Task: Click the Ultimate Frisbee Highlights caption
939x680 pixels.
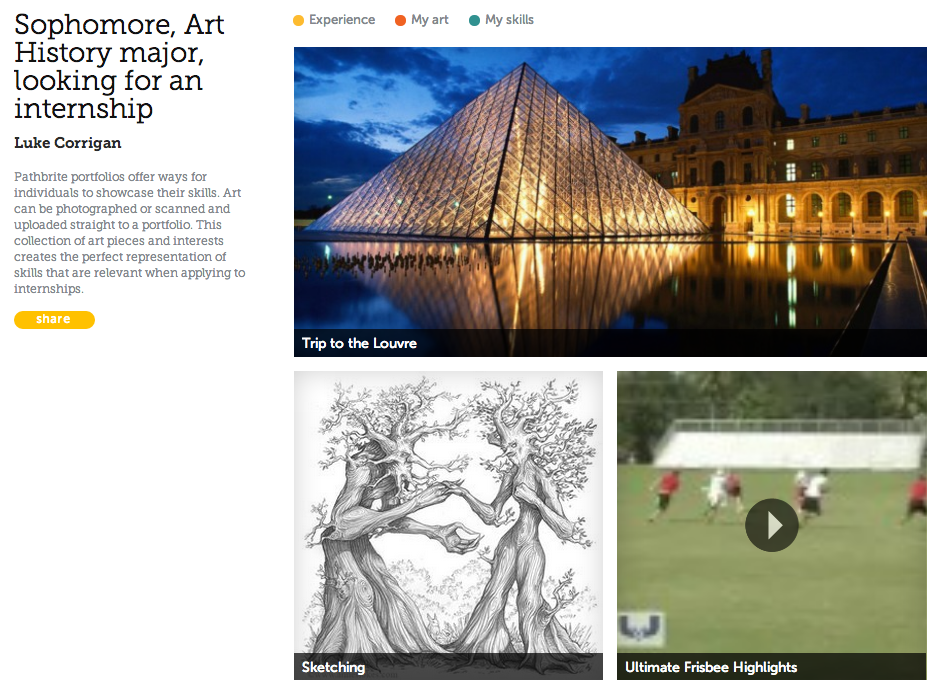Action: click(x=711, y=667)
